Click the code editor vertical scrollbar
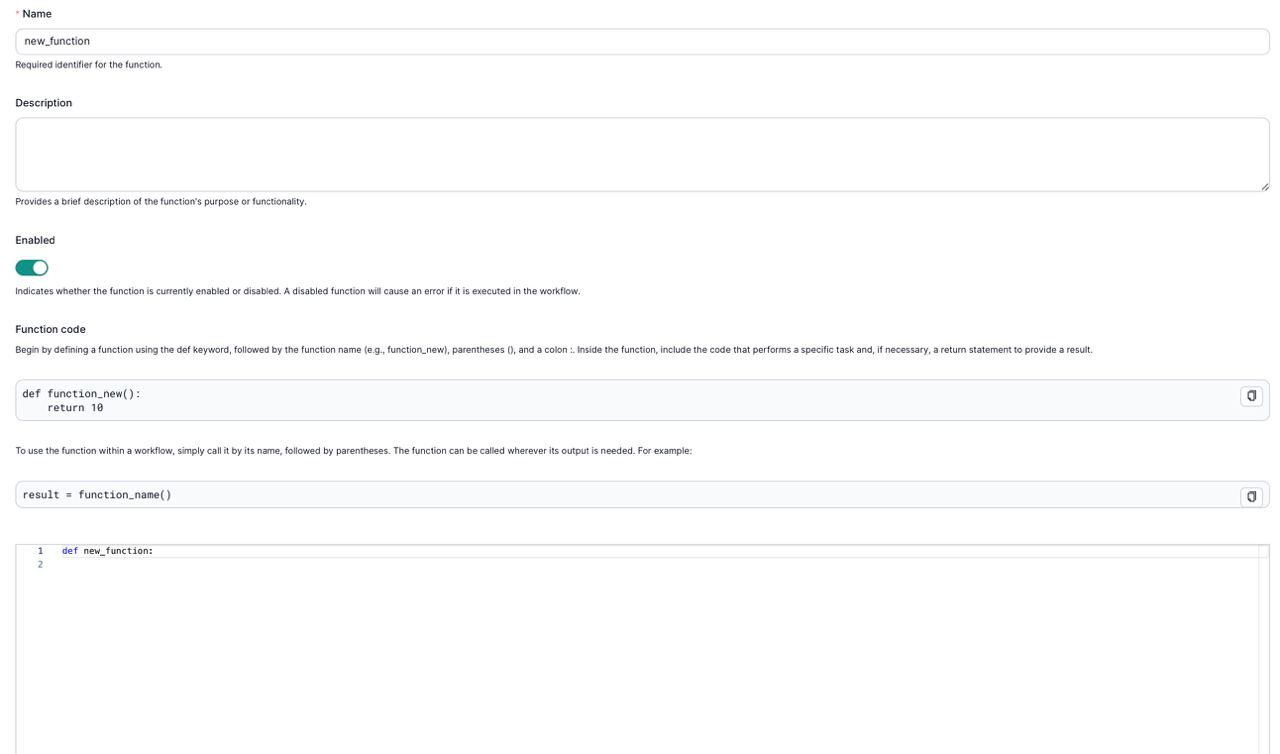This screenshot has width=1280, height=754. coord(1263,650)
